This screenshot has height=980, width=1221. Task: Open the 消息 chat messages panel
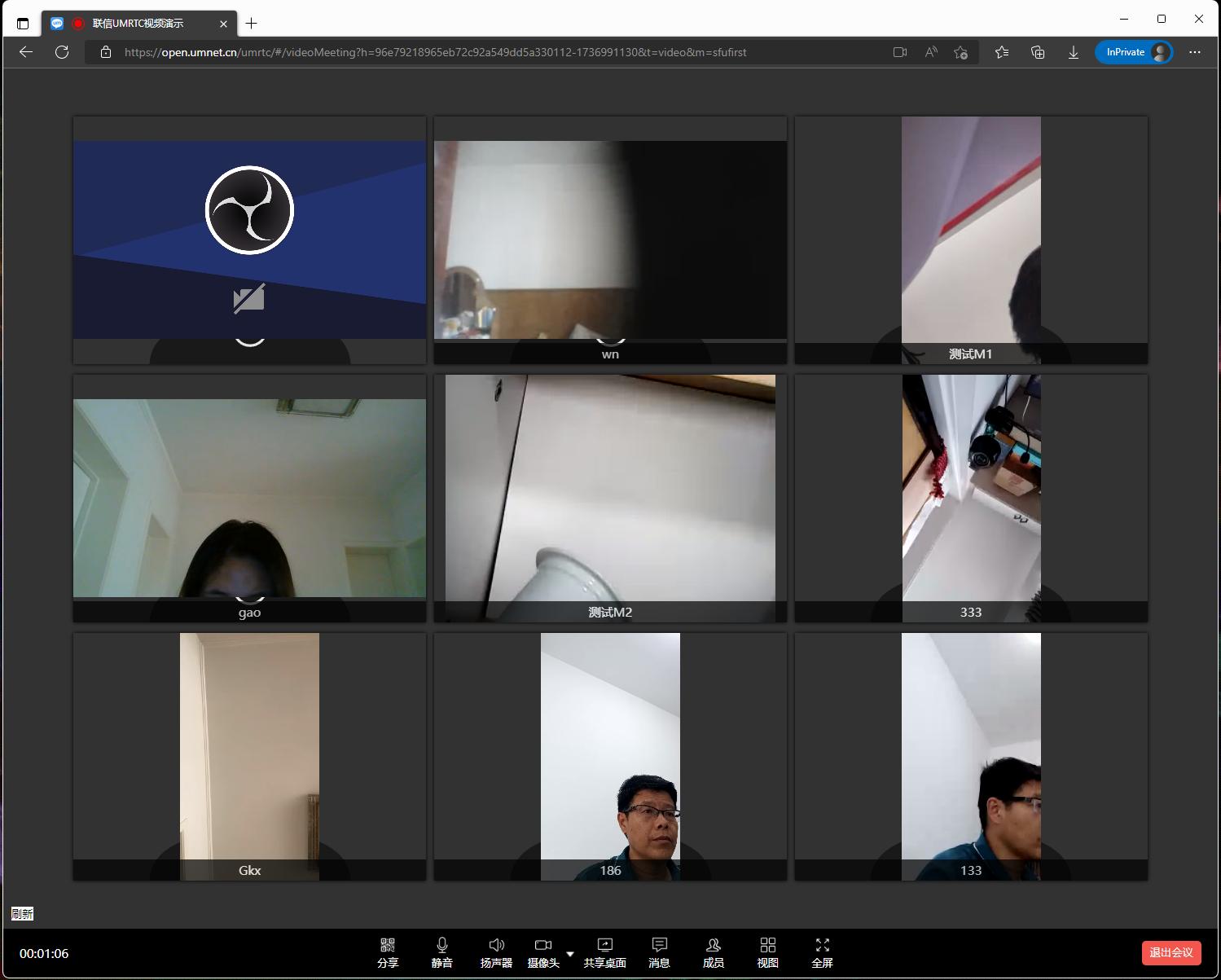659,952
